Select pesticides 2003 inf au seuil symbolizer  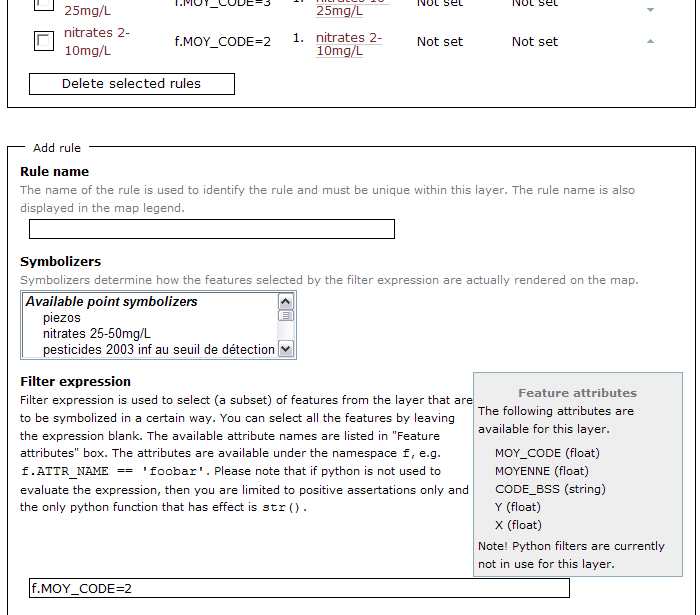click(x=158, y=349)
